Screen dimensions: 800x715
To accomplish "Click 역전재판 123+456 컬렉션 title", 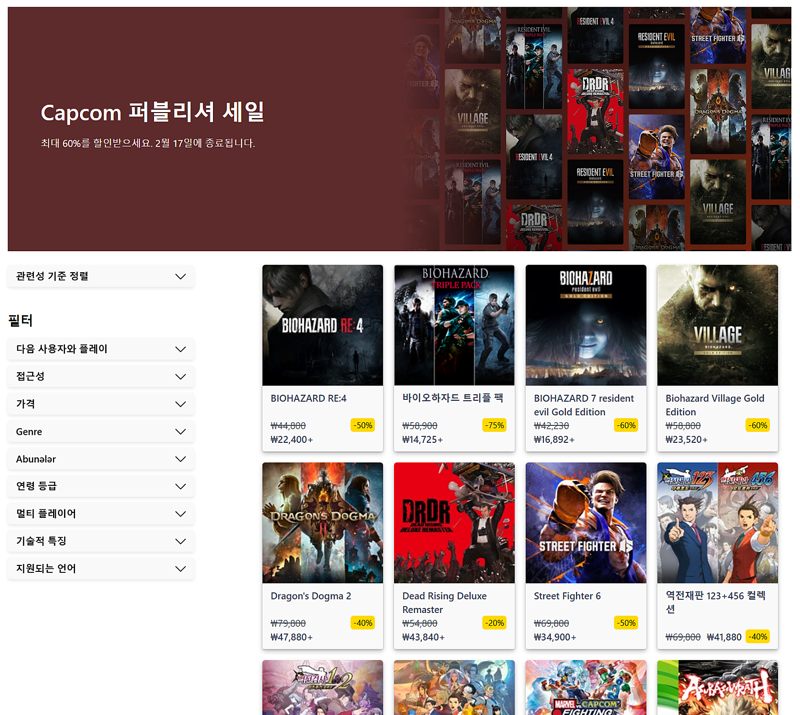I will (715, 602).
